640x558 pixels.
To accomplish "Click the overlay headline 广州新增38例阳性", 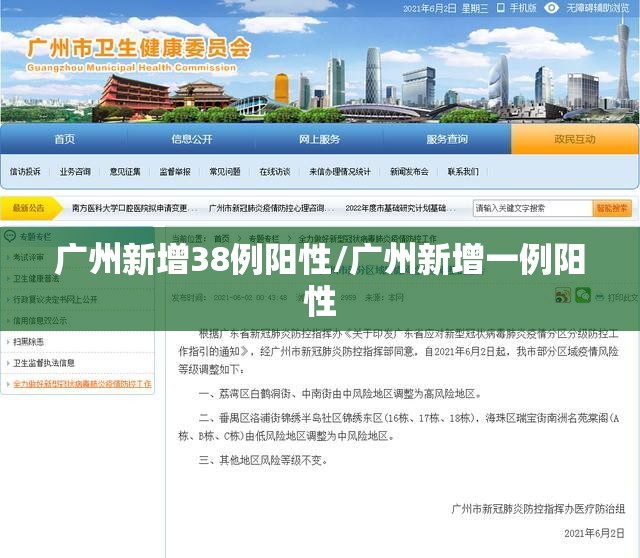I will tap(193, 260).
